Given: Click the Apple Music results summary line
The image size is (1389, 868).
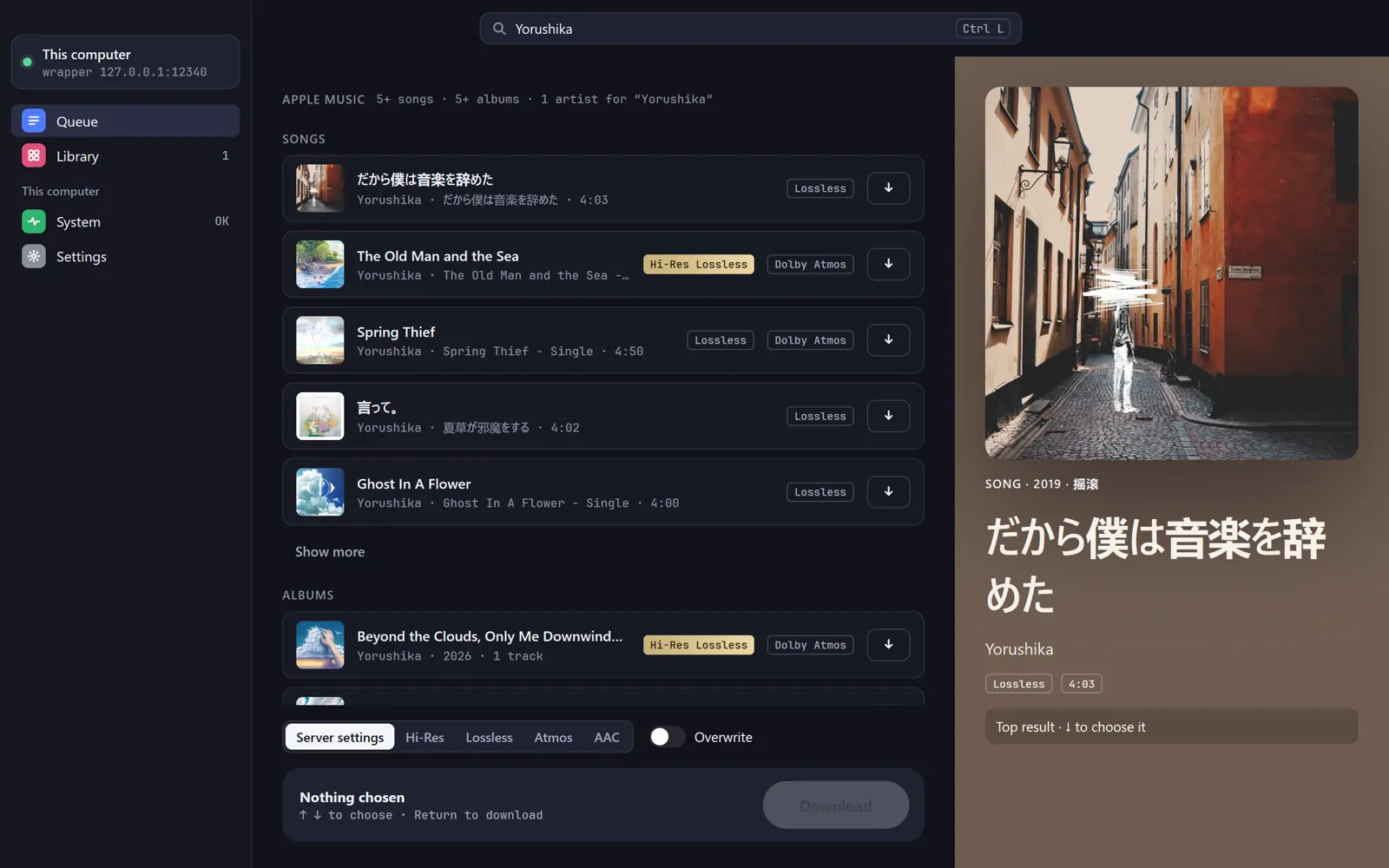Looking at the screenshot, I should tap(497, 99).
